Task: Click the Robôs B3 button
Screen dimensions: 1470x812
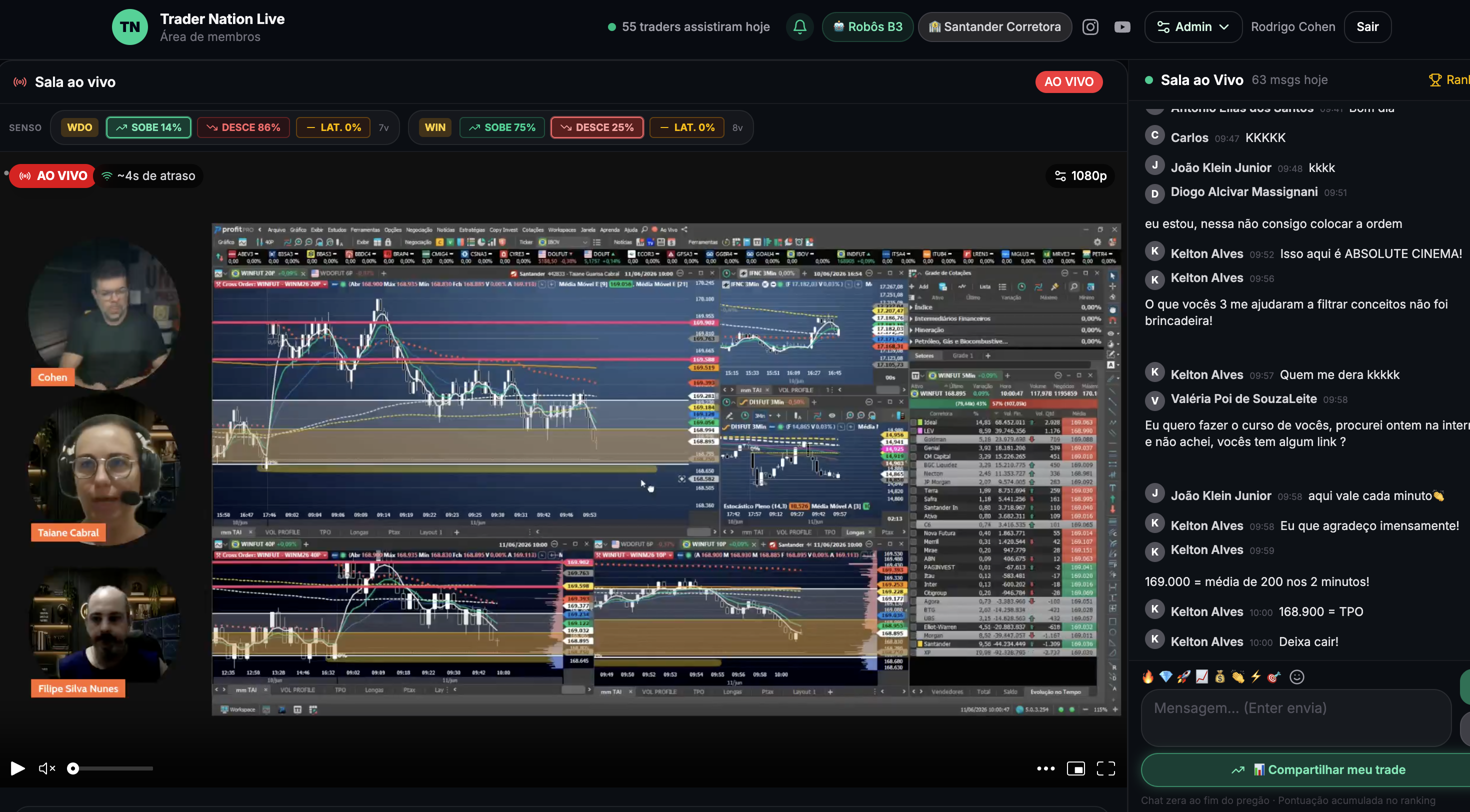Action: (867, 27)
